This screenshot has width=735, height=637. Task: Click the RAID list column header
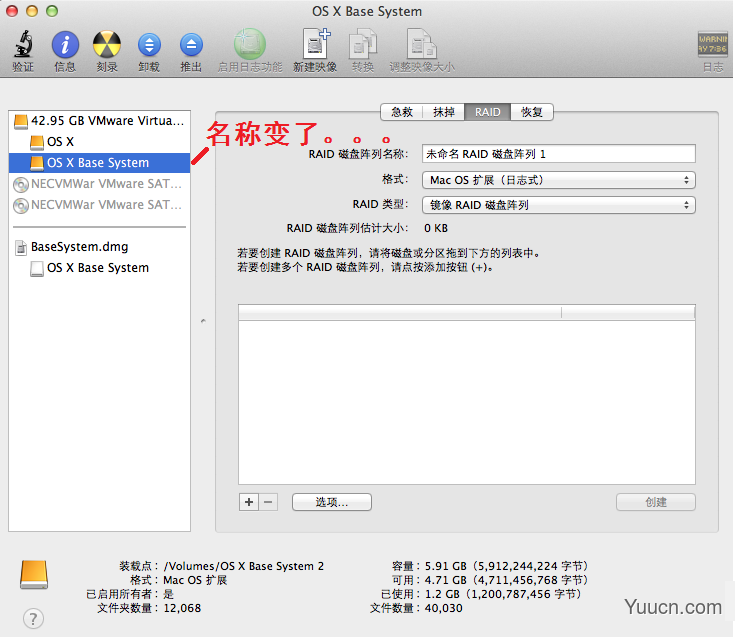pos(467,313)
